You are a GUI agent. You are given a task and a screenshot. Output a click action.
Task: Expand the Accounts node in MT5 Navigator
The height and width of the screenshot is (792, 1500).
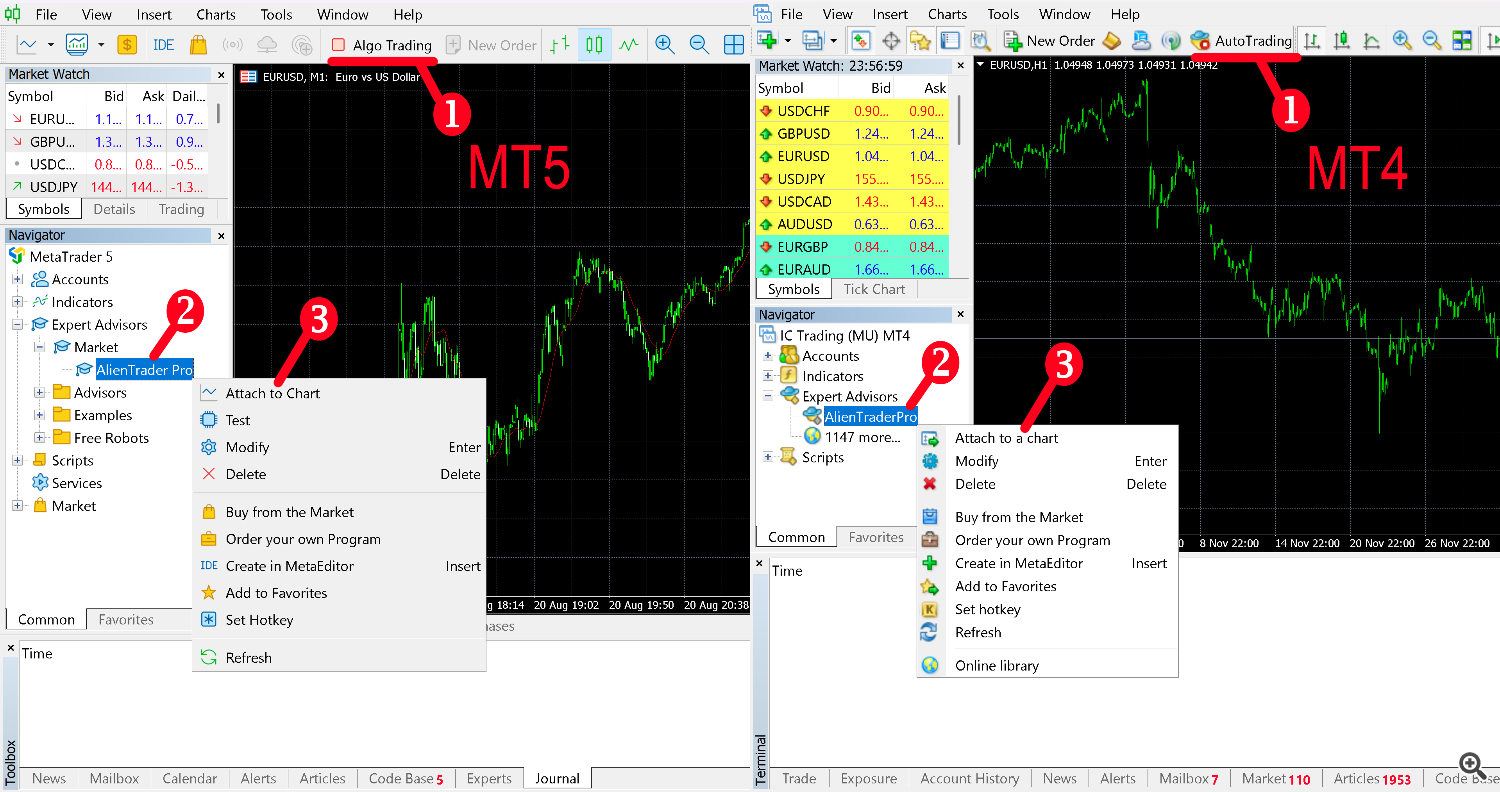pos(18,279)
